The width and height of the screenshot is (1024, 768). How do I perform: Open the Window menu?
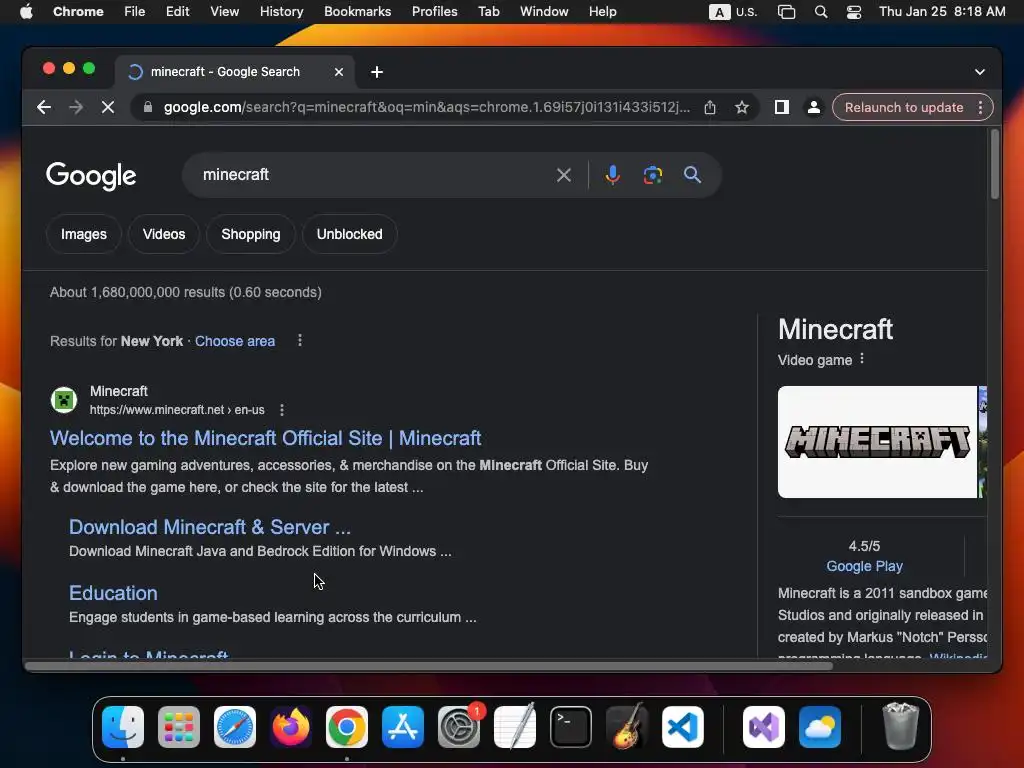[544, 11]
